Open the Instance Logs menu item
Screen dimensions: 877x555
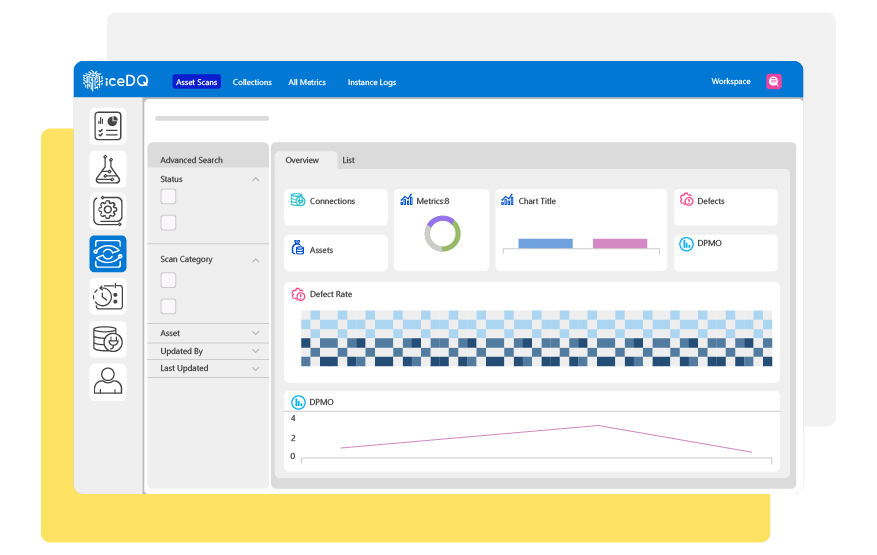click(x=372, y=82)
